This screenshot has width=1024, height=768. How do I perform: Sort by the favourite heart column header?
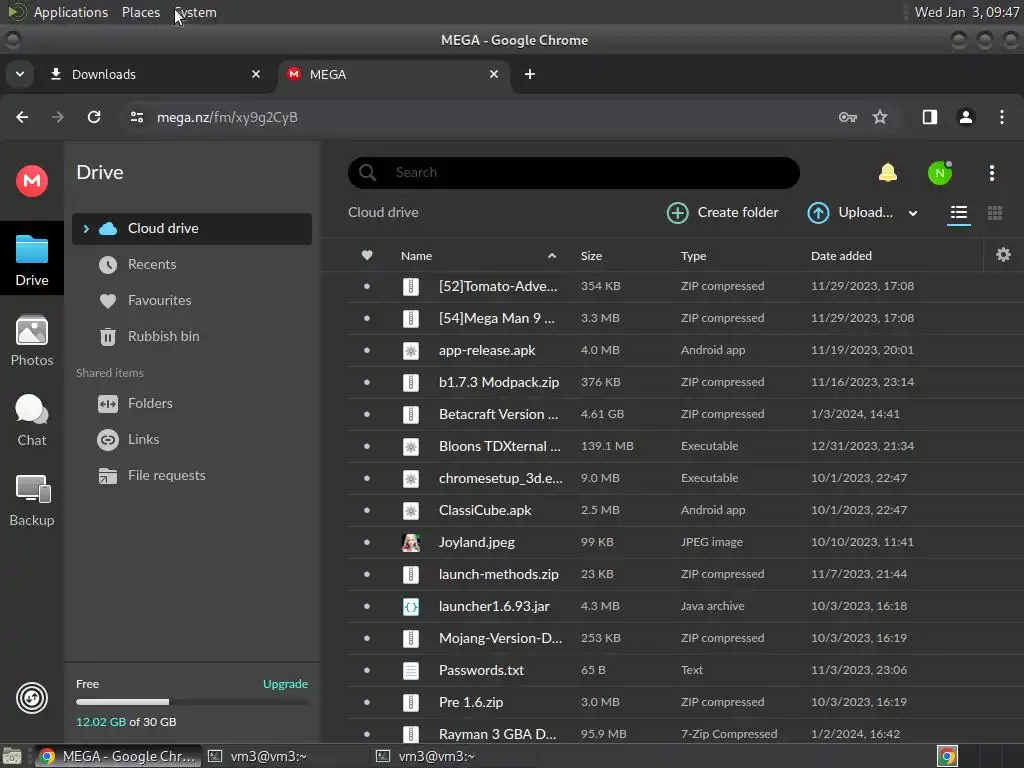pos(367,255)
